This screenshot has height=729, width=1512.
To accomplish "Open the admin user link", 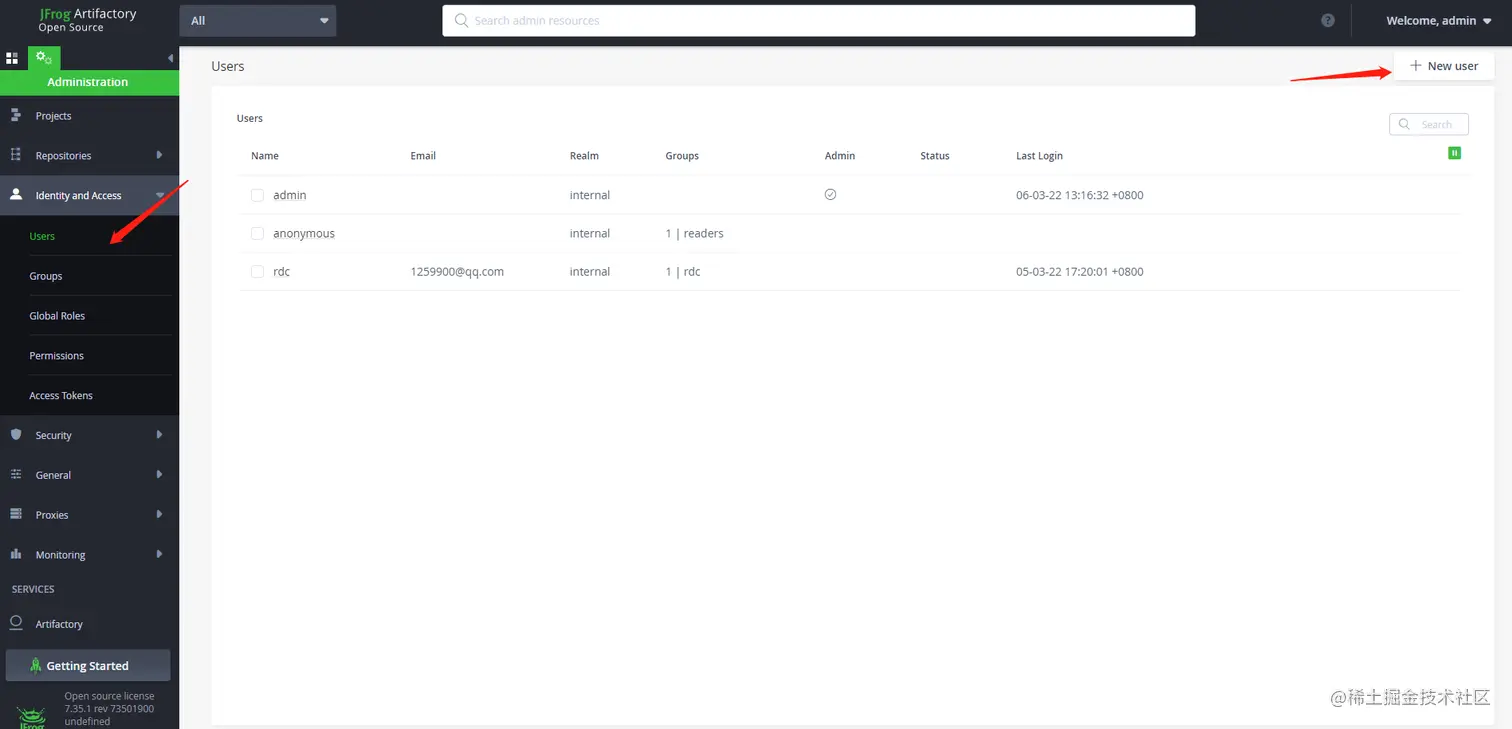I will coord(290,195).
